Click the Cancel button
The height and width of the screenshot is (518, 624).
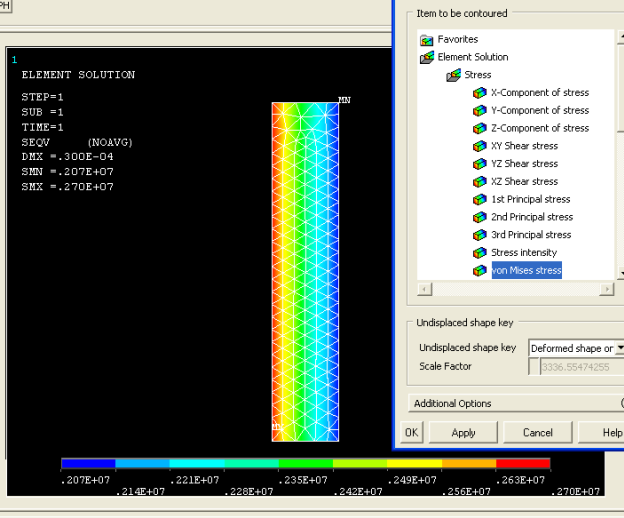[537, 433]
